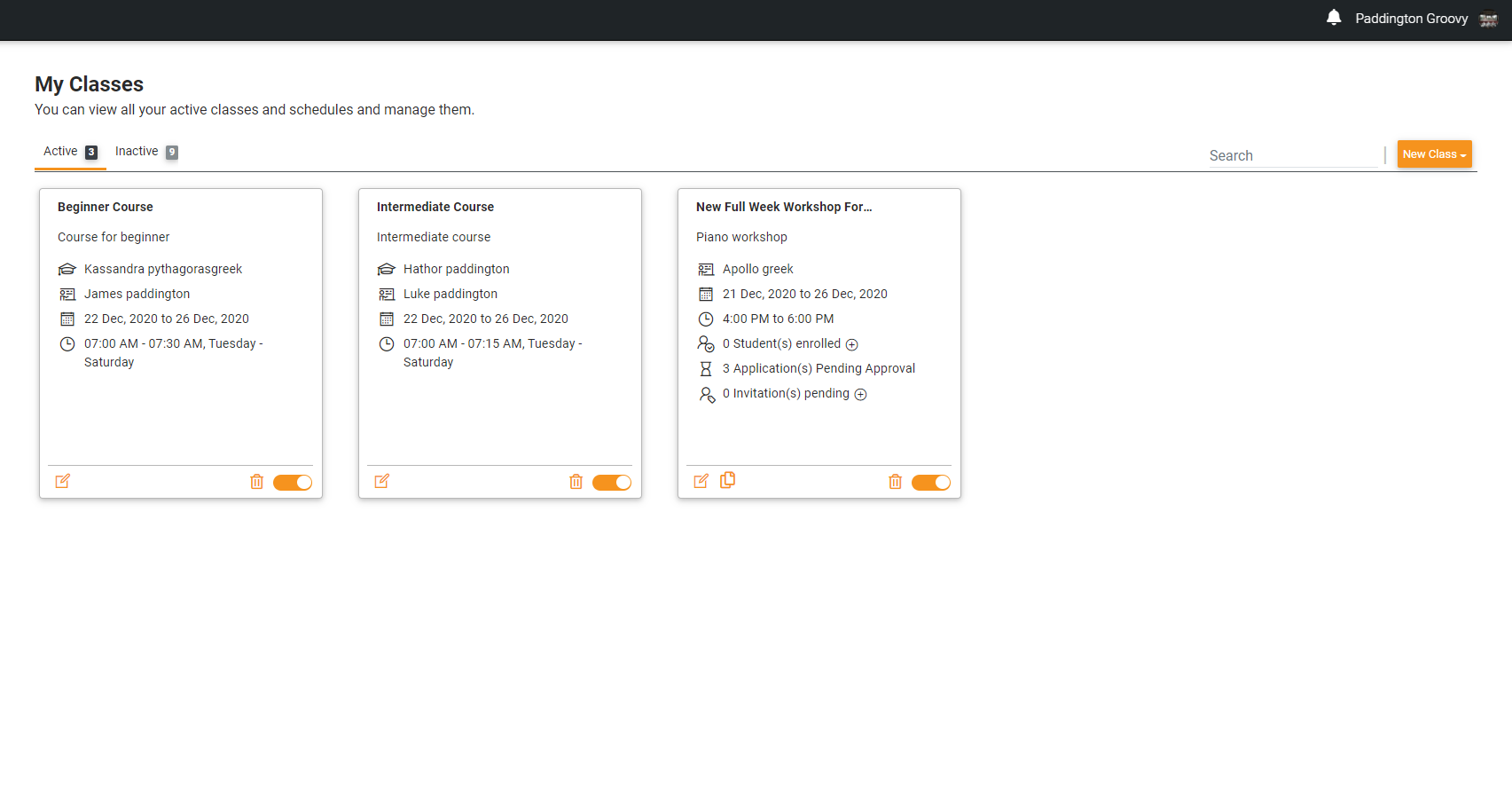Delete the Beginner Course class
This screenshot has width=1512, height=811.
point(256,482)
